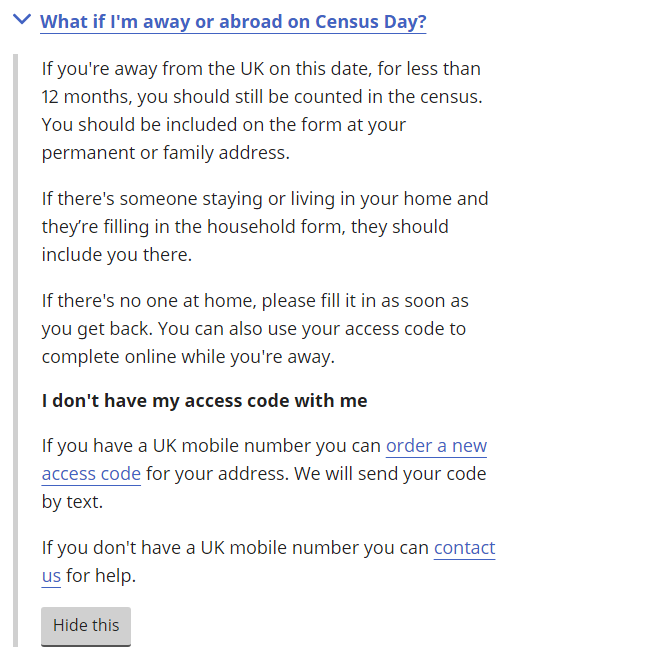Screen dimensions: 655x658
Task: Click the "I don't have my access code with me" subheading
Action: tap(204, 400)
